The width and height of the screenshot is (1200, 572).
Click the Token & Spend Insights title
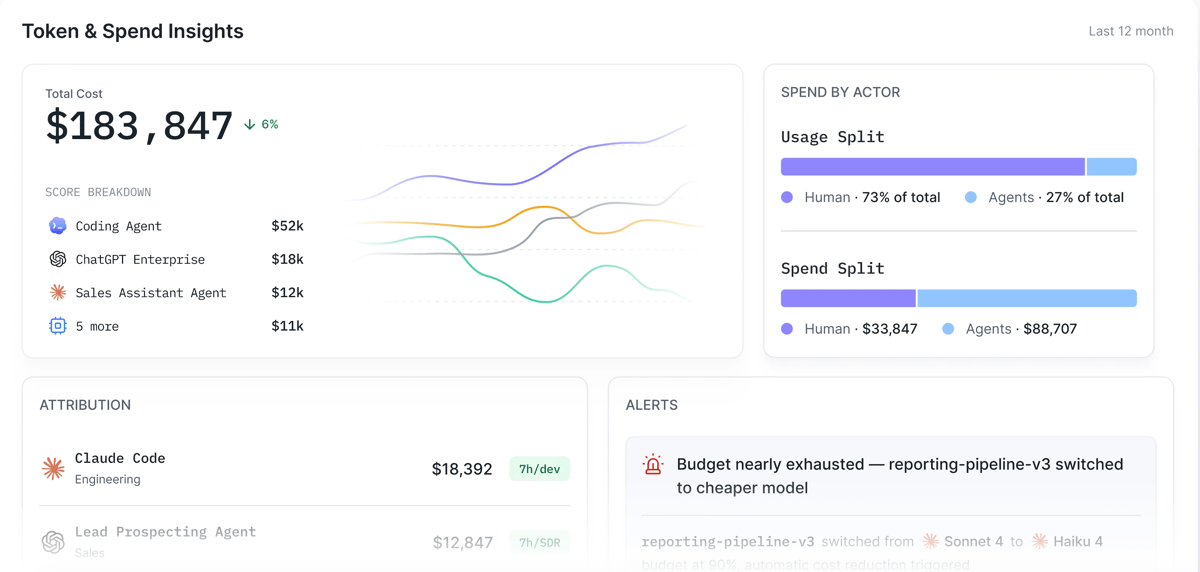[133, 31]
